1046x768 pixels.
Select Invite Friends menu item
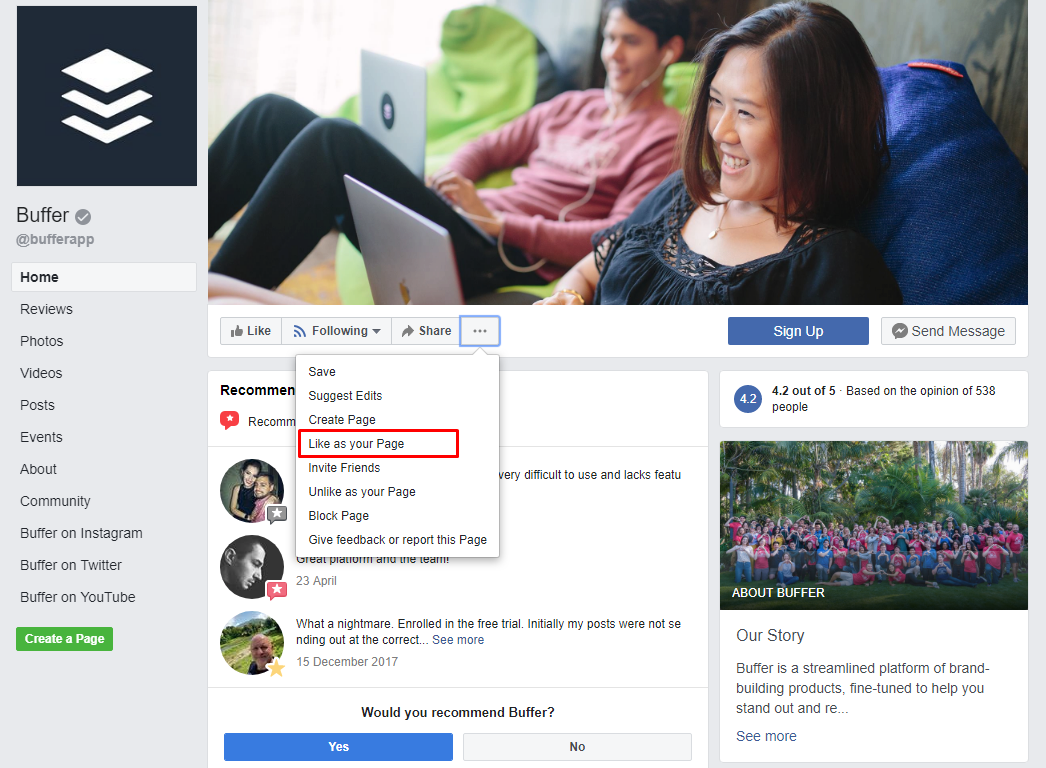click(397, 468)
